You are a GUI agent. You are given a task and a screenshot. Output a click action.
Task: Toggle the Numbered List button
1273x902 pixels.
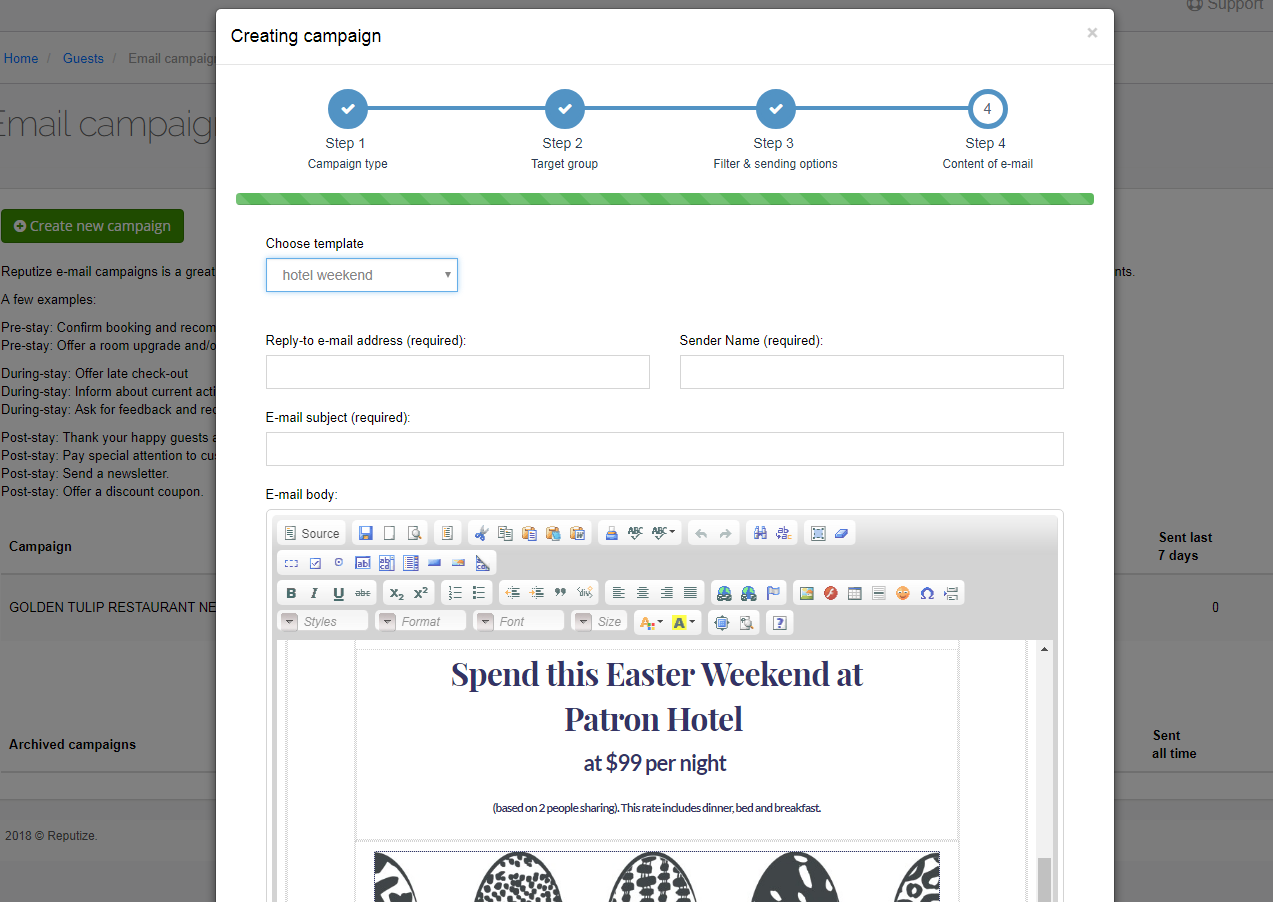pyautogui.click(x=455, y=593)
